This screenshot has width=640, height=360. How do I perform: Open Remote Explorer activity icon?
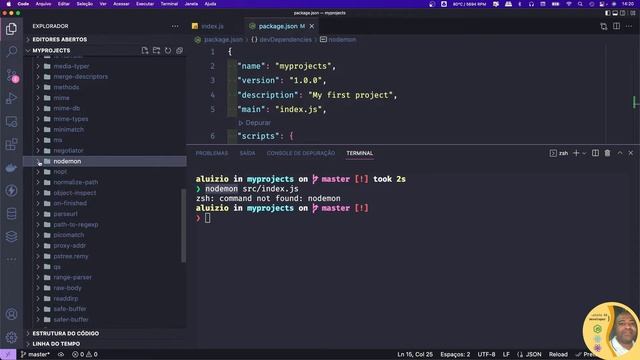[11, 122]
